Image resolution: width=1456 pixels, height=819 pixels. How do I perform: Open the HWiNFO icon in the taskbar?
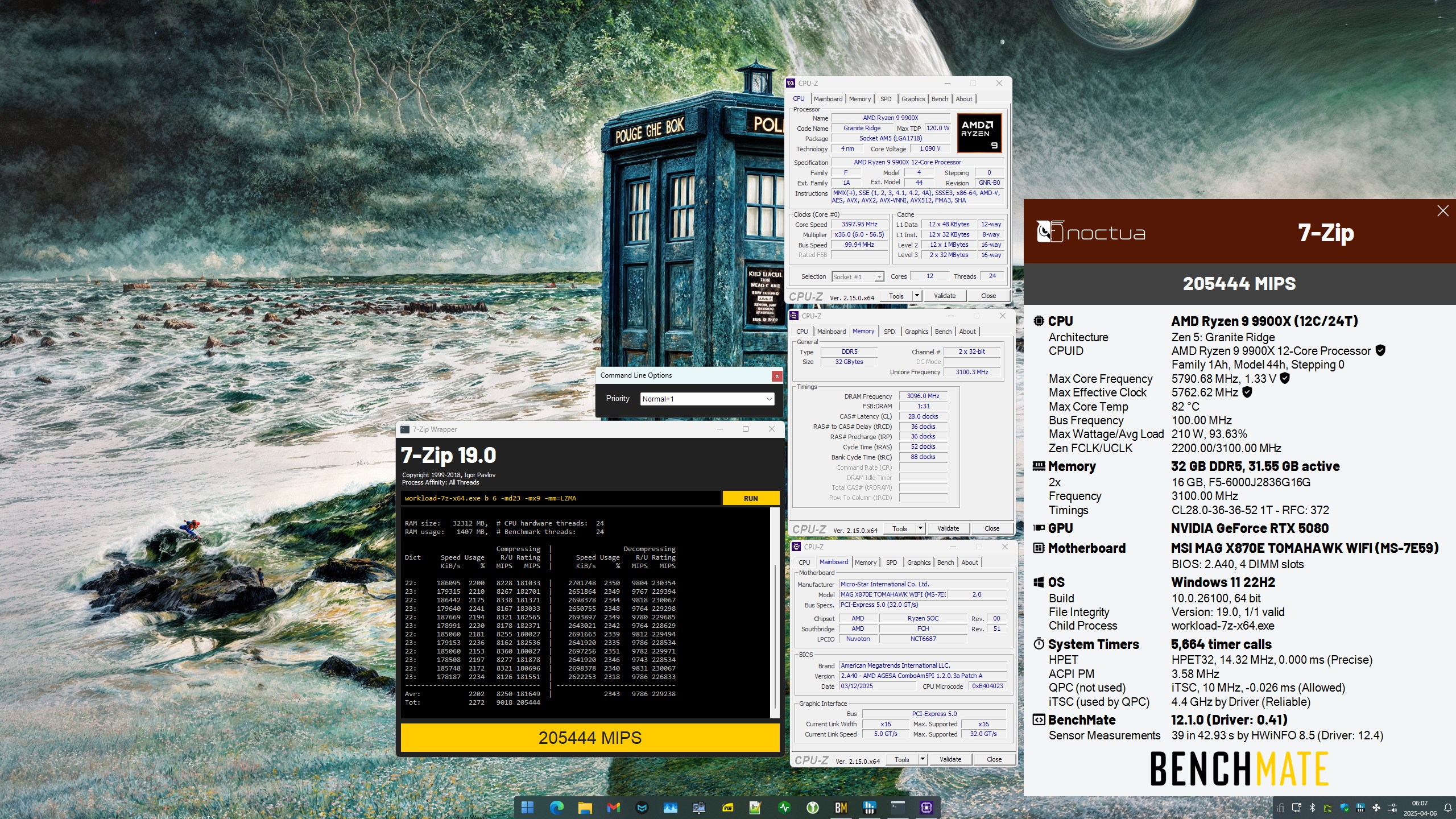tap(869, 807)
